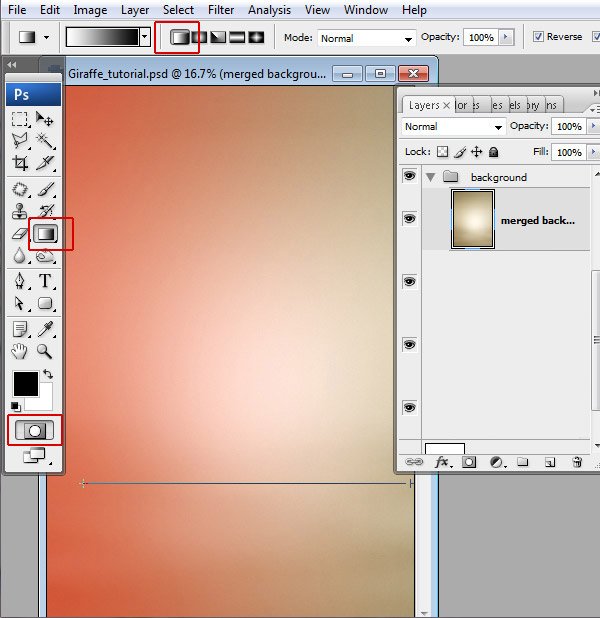Select the Horizontal Type tool
Image resolution: width=600 pixels, height=618 pixels.
45,281
